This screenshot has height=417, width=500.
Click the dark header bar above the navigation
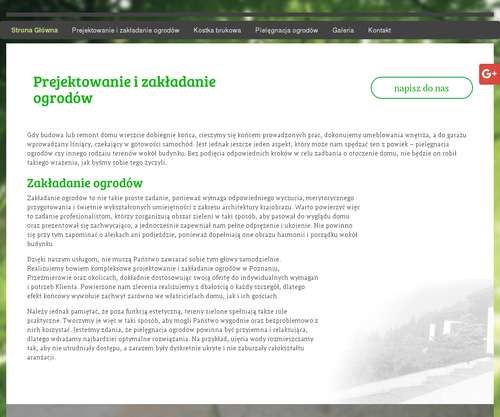click(250, 15)
